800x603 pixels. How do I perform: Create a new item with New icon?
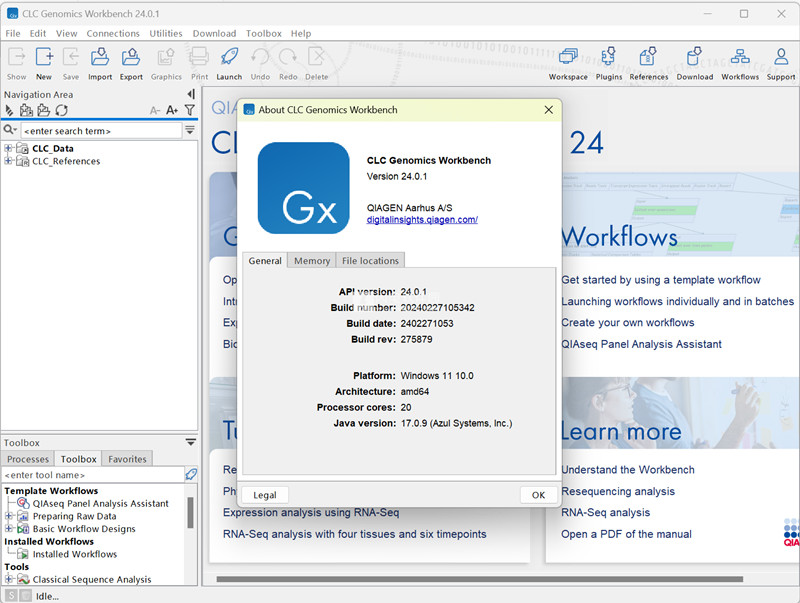tap(44, 64)
